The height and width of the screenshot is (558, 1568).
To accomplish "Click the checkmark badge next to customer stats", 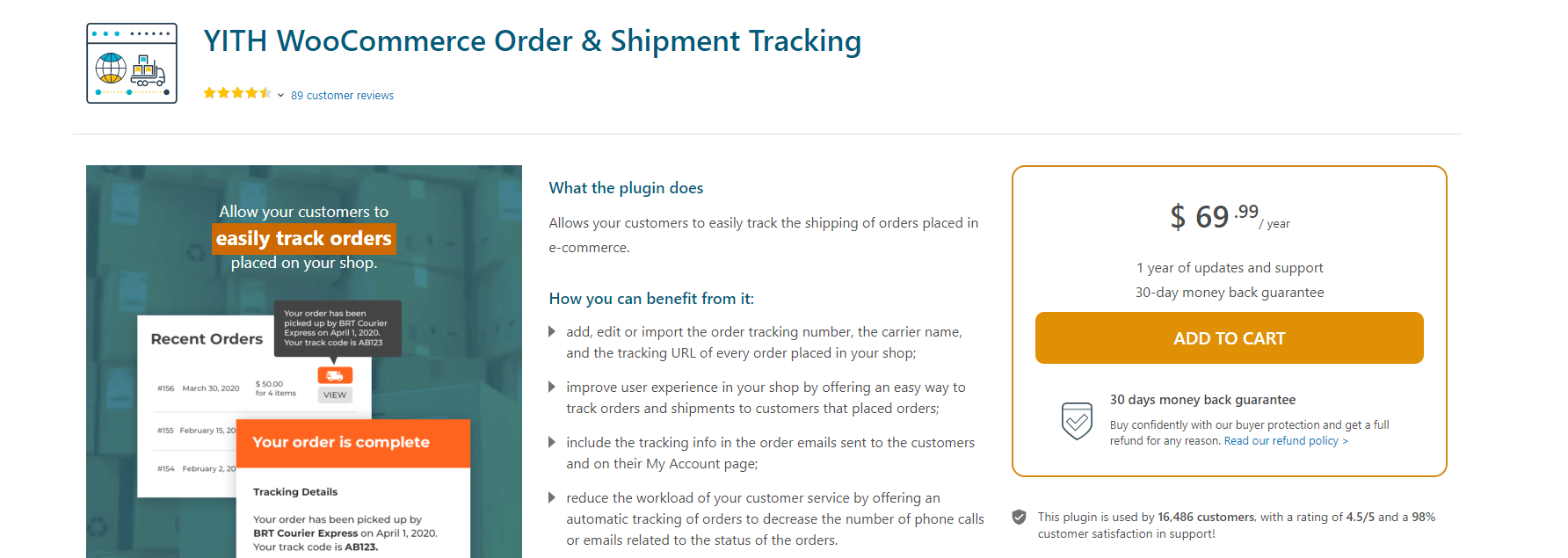I will coord(1020,518).
